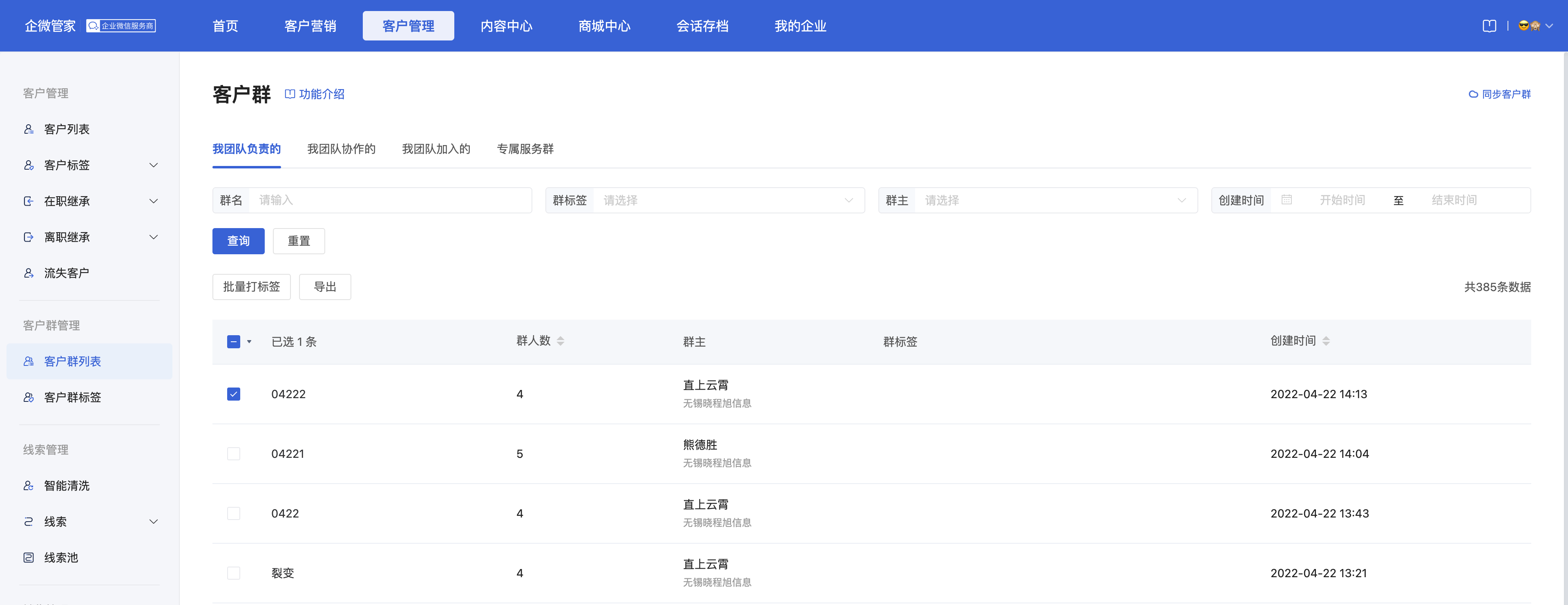
Task: Open 内容中心 in top navigation
Action: tap(507, 26)
